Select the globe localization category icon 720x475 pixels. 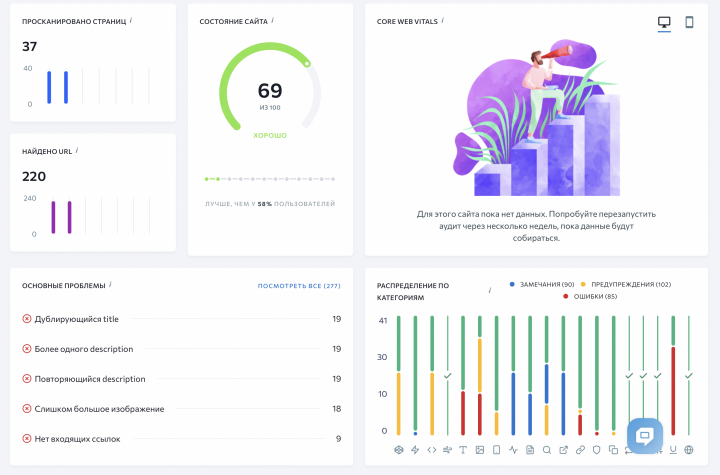689,450
